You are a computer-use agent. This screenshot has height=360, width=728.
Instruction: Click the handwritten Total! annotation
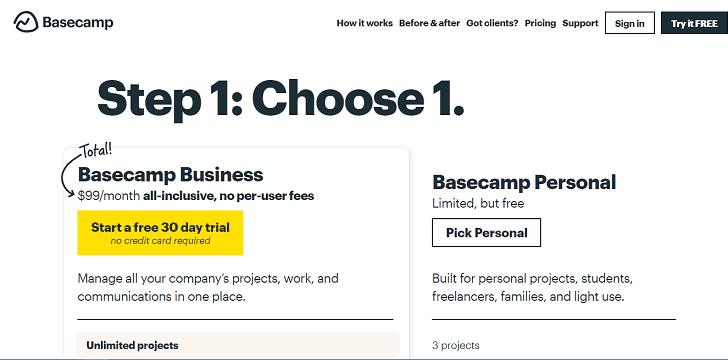point(97,150)
